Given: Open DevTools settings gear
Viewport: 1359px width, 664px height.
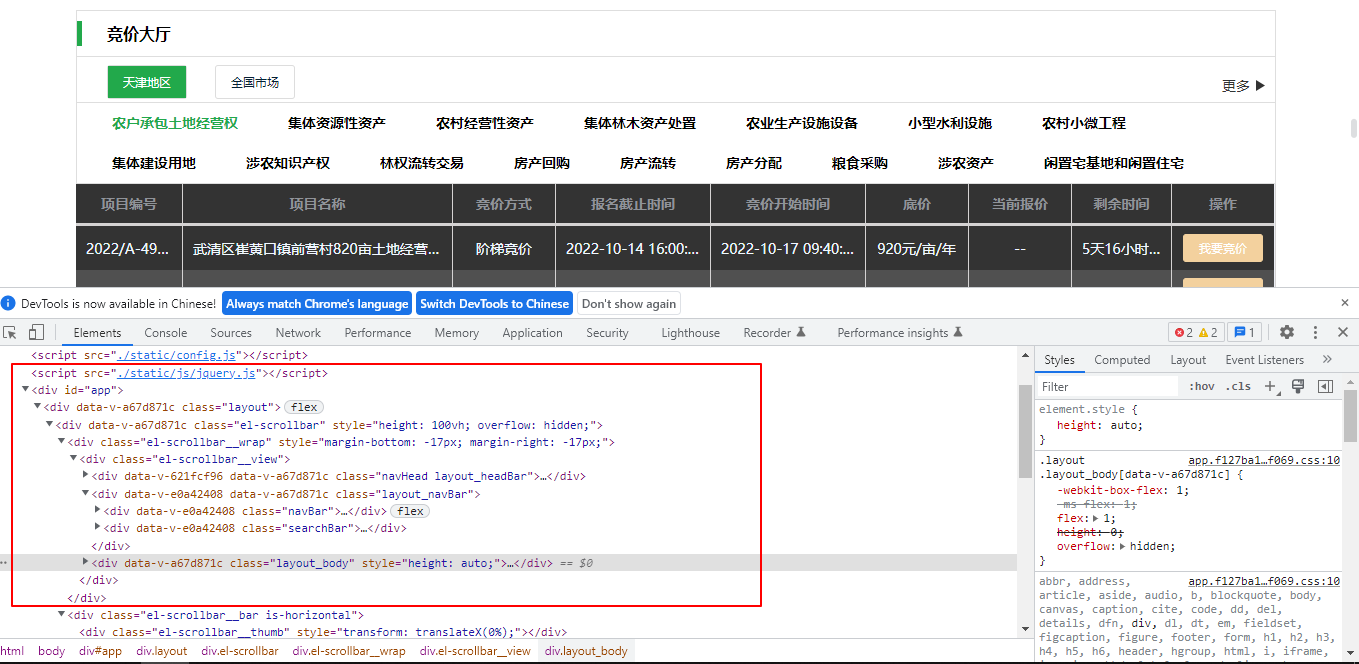Looking at the screenshot, I should point(1287,333).
